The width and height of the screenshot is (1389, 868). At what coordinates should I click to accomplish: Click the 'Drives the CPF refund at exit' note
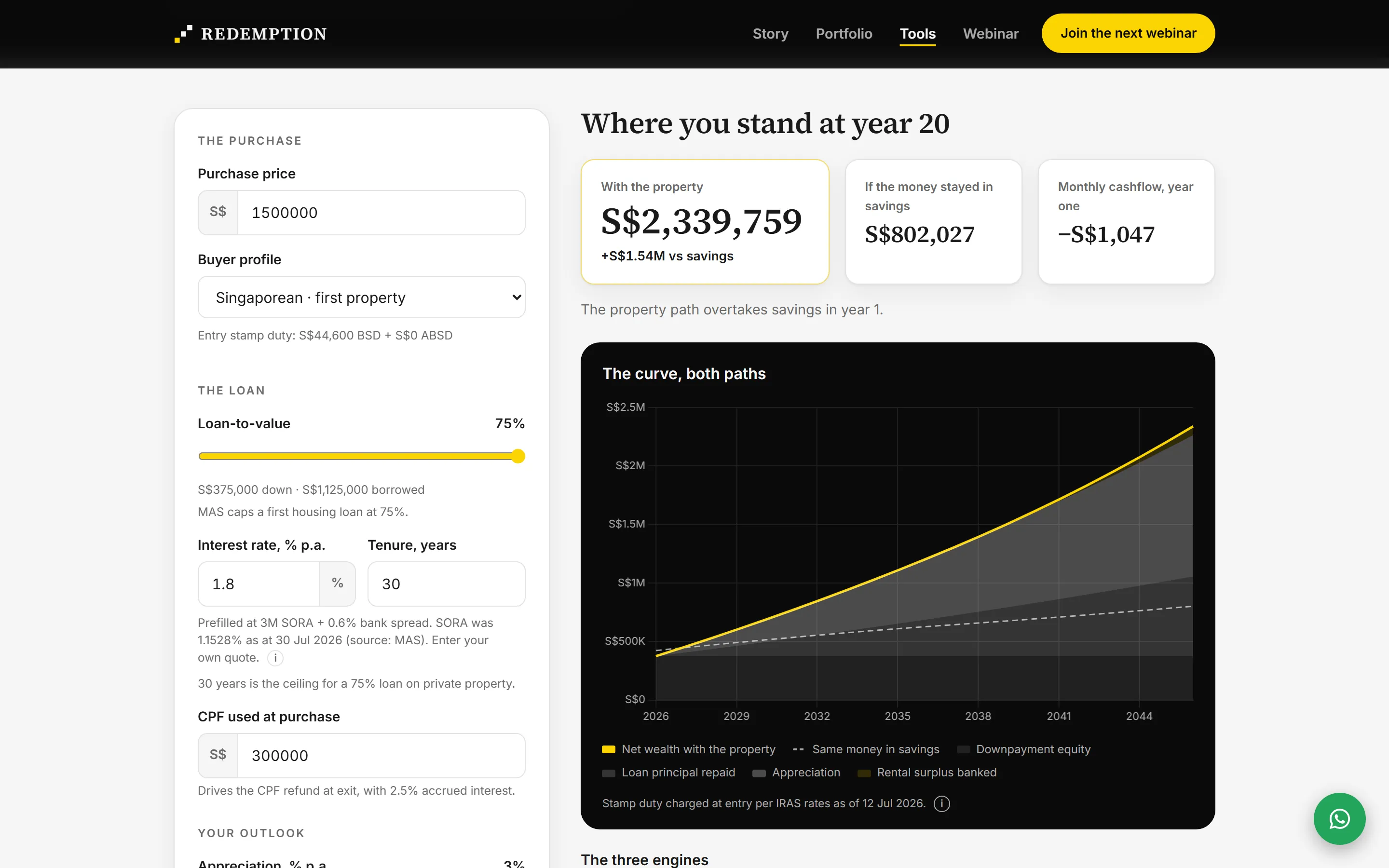click(x=356, y=791)
